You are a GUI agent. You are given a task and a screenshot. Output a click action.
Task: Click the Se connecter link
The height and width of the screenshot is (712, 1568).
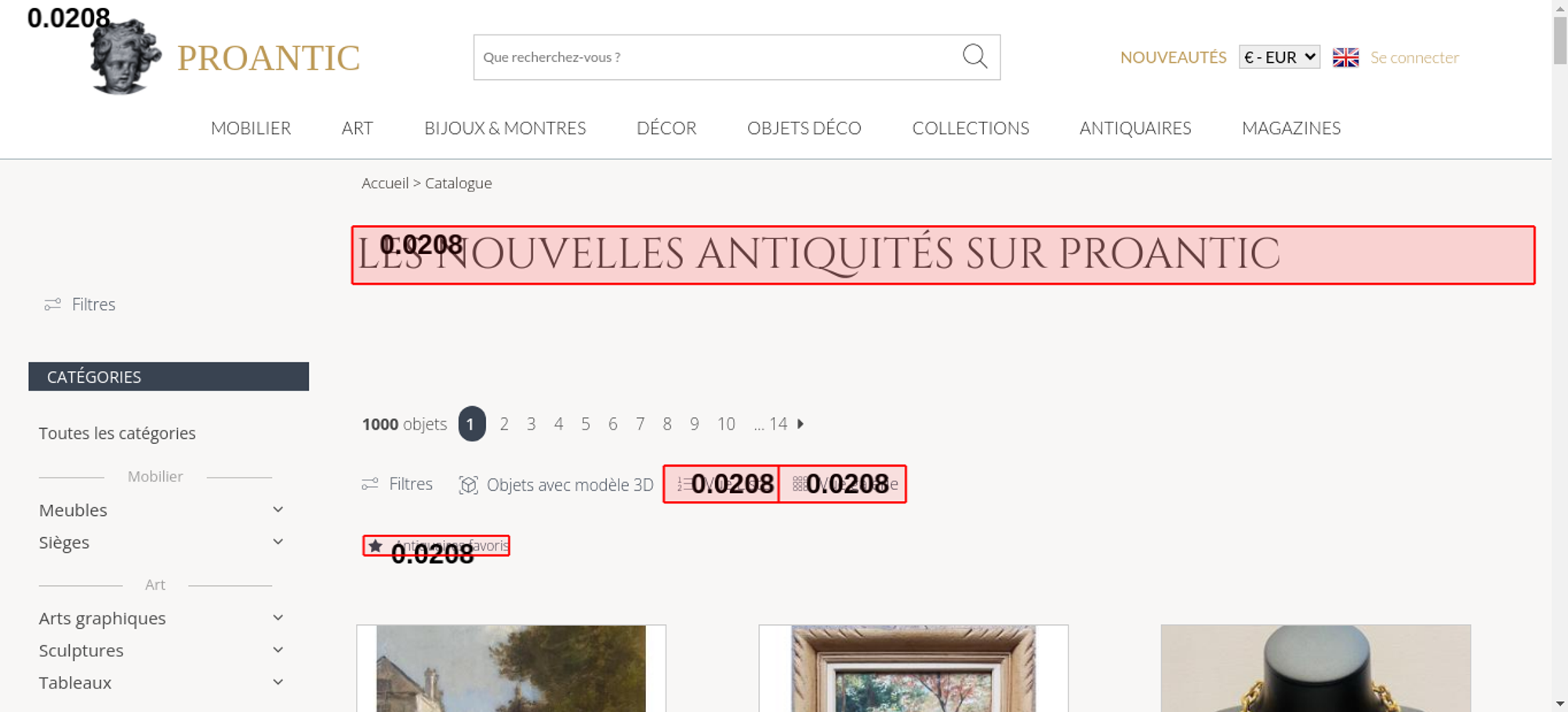[1414, 57]
